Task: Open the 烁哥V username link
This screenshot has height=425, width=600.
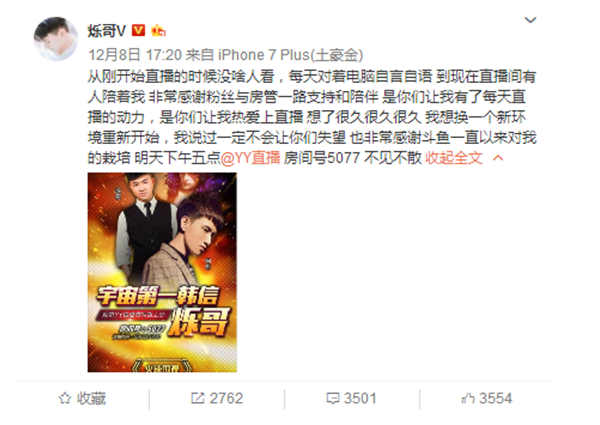Action: 106,30
